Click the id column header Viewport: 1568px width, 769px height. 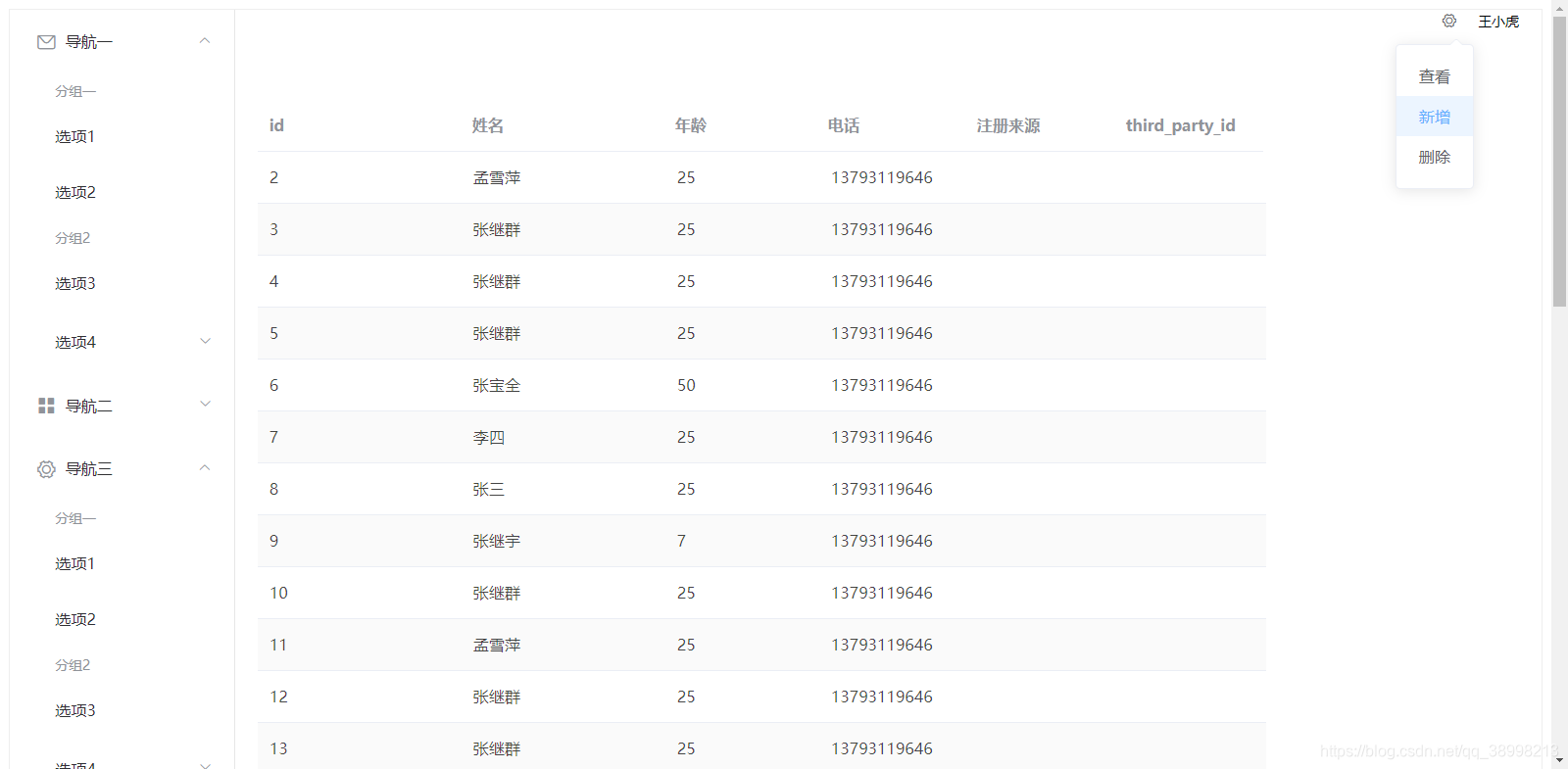[x=276, y=125]
